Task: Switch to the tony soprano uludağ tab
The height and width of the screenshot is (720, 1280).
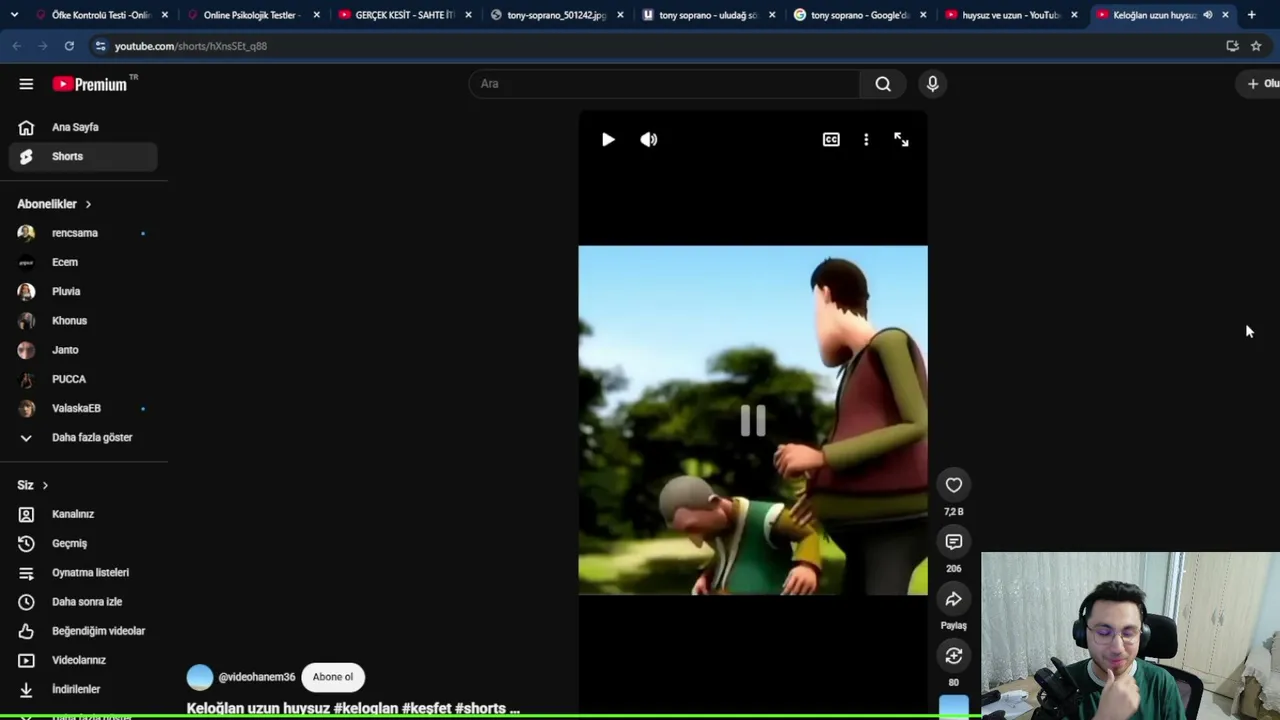Action: click(708, 15)
